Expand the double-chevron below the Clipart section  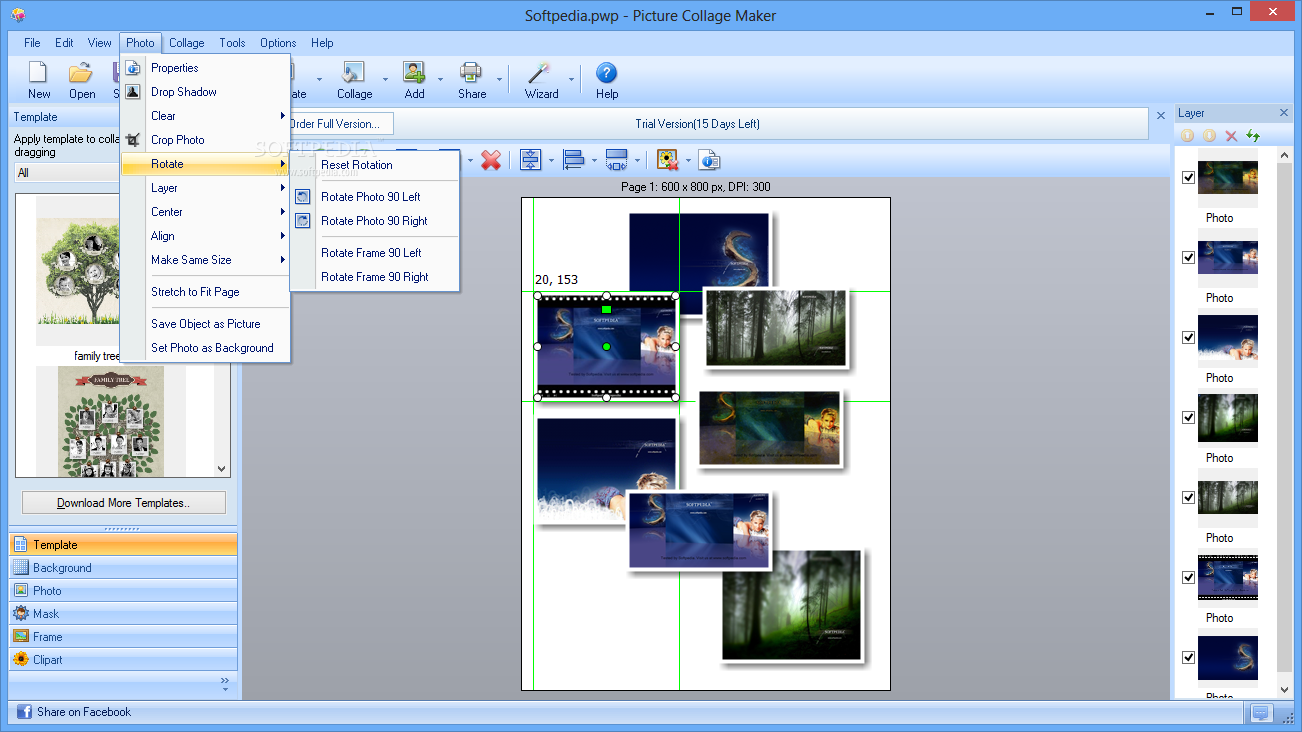pyautogui.click(x=225, y=684)
